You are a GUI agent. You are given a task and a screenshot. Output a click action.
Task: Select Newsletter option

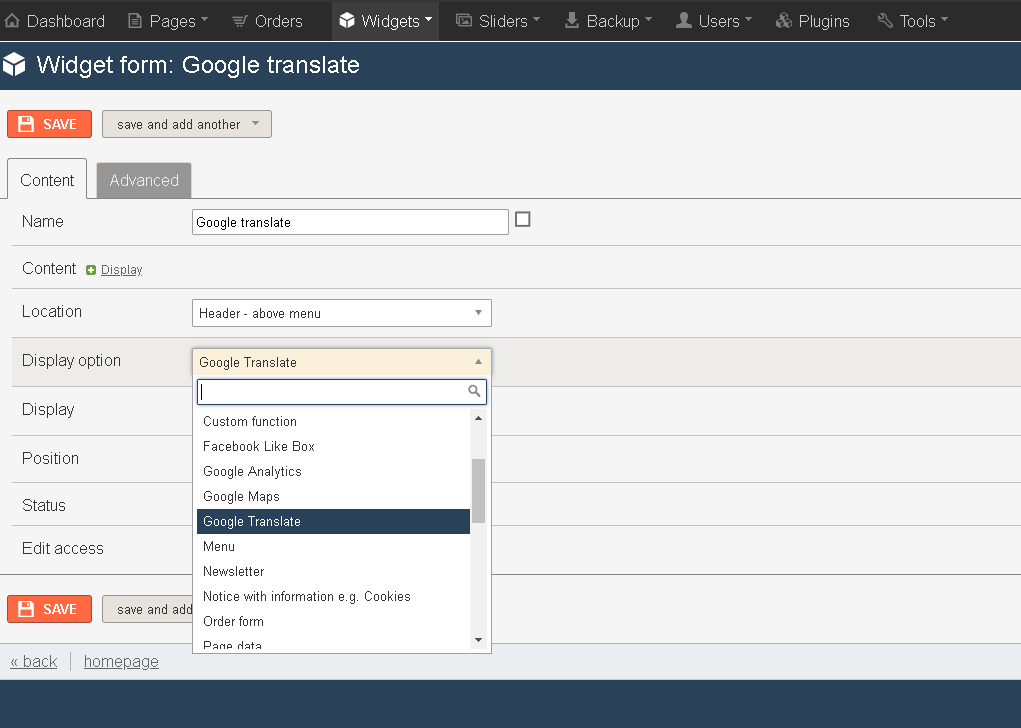[x=333, y=571]
